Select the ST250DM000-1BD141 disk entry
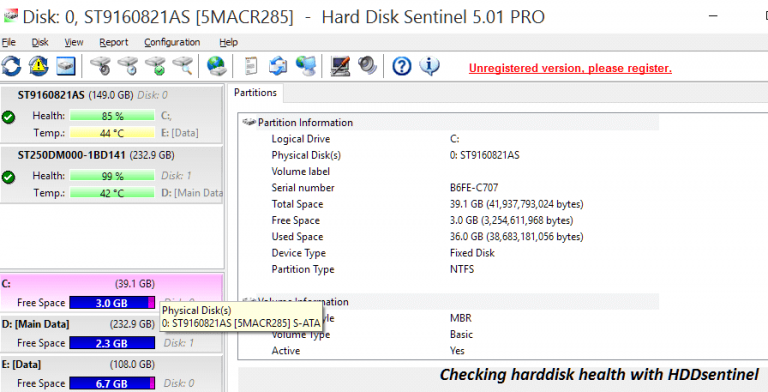Viewport: 768px width, 392px height. (x=112, y=174)
